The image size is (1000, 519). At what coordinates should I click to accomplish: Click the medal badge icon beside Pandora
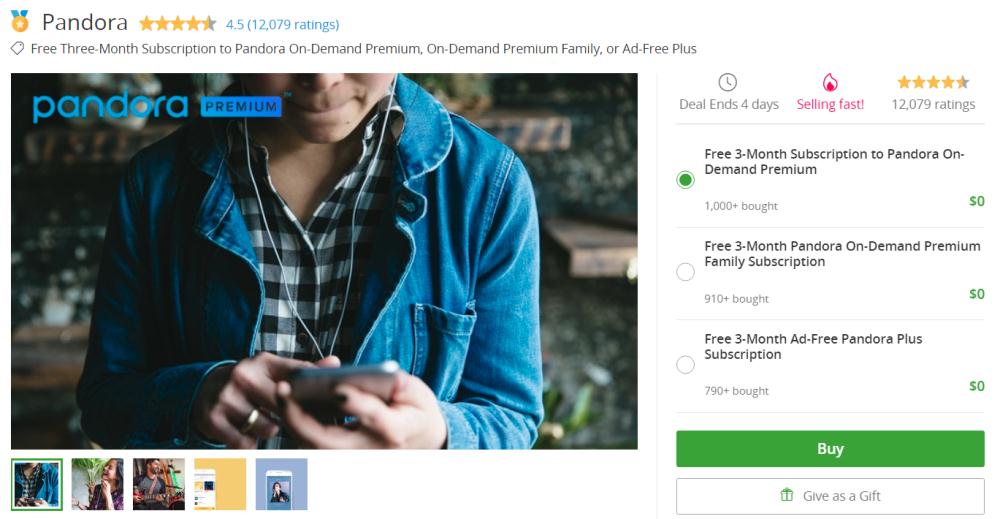(20, 22)
